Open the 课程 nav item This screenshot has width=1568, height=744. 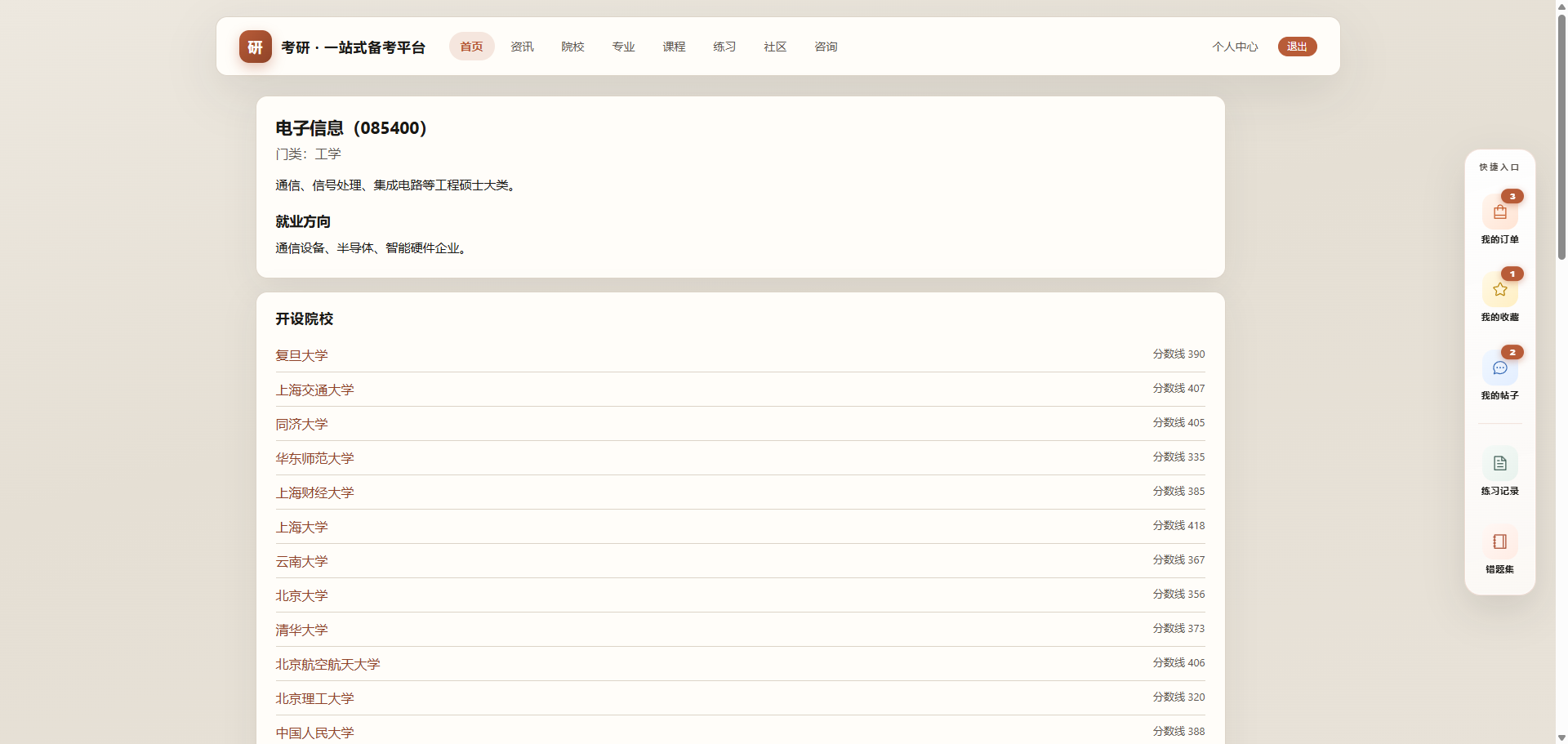[674, 47]
